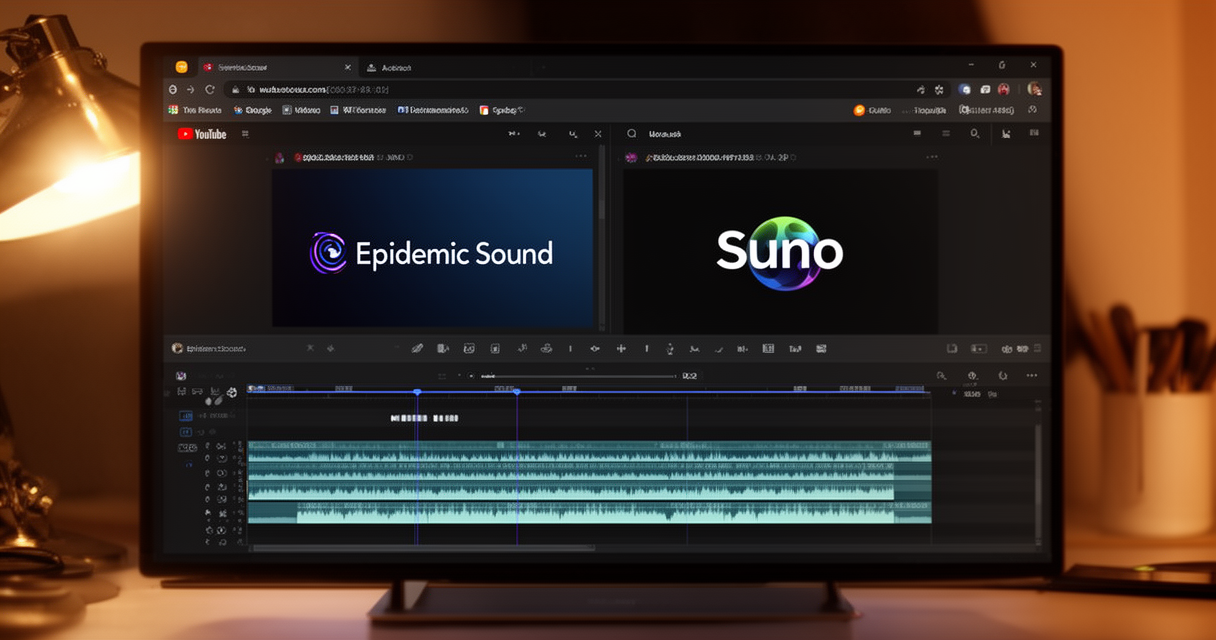Click the playback progress slider above the timeline
The height and width of the screenshot is (640, 1216).
pos(577,376)
